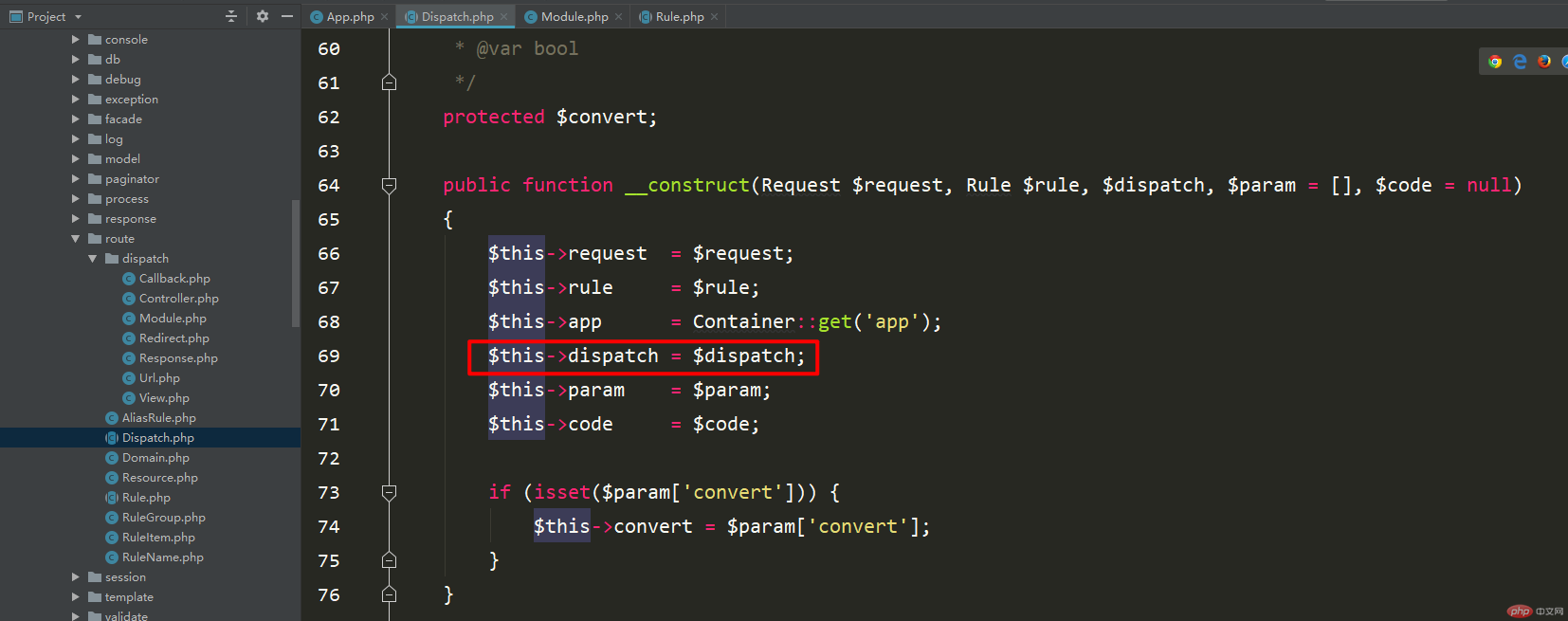The width and height of the screenshot is (1568, 621).
Task: Click the Project panel vertical scrollbar
Action: pyautogui.click(x=296, y=262)
